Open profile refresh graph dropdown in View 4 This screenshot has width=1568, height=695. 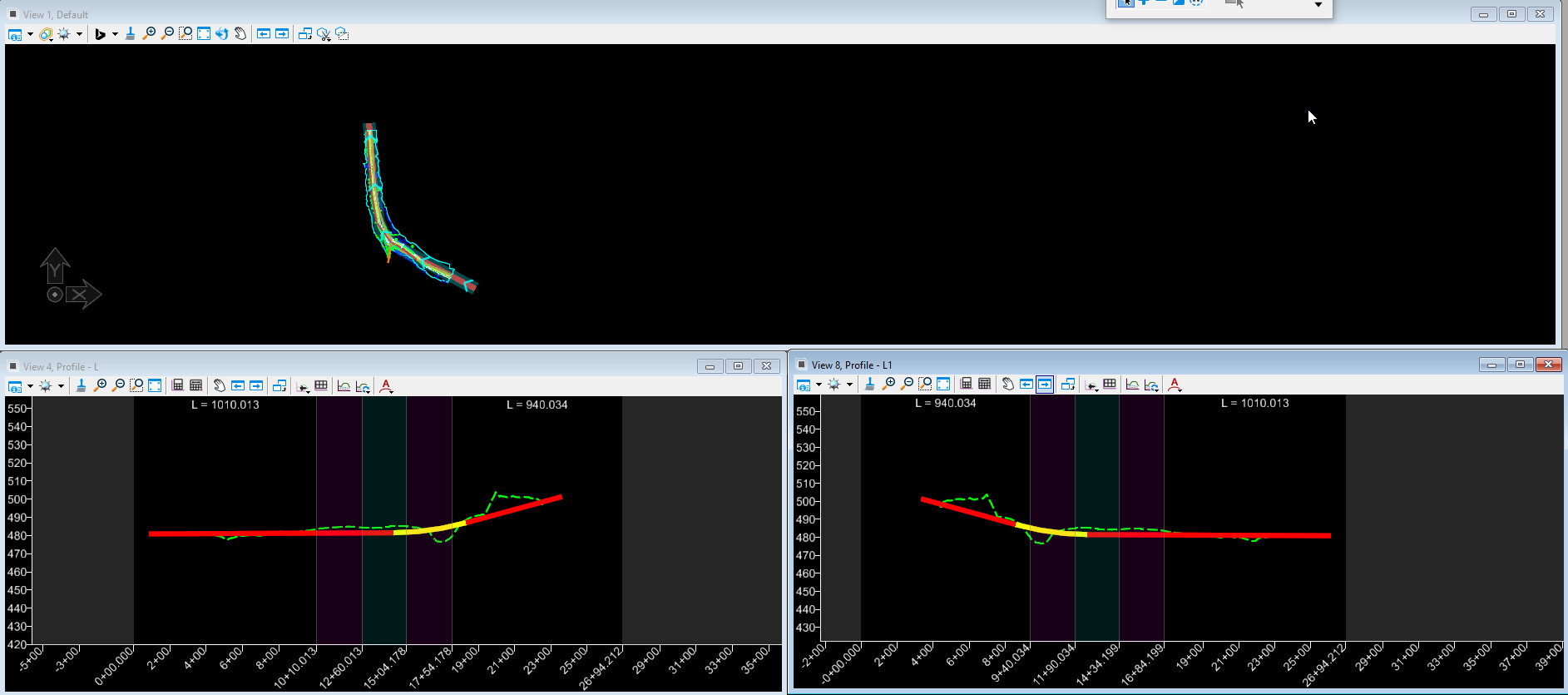coord(363,386)
